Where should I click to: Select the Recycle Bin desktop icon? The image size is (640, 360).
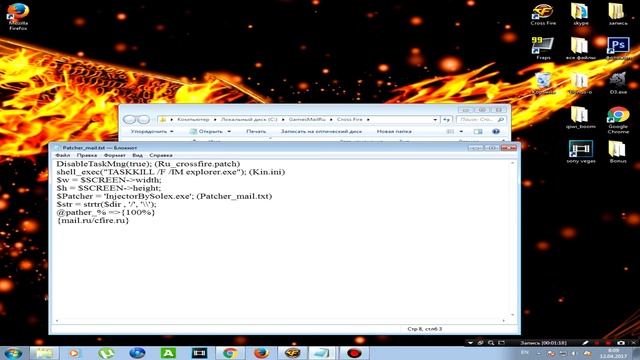pyautogui.click(x=543, y=83)
